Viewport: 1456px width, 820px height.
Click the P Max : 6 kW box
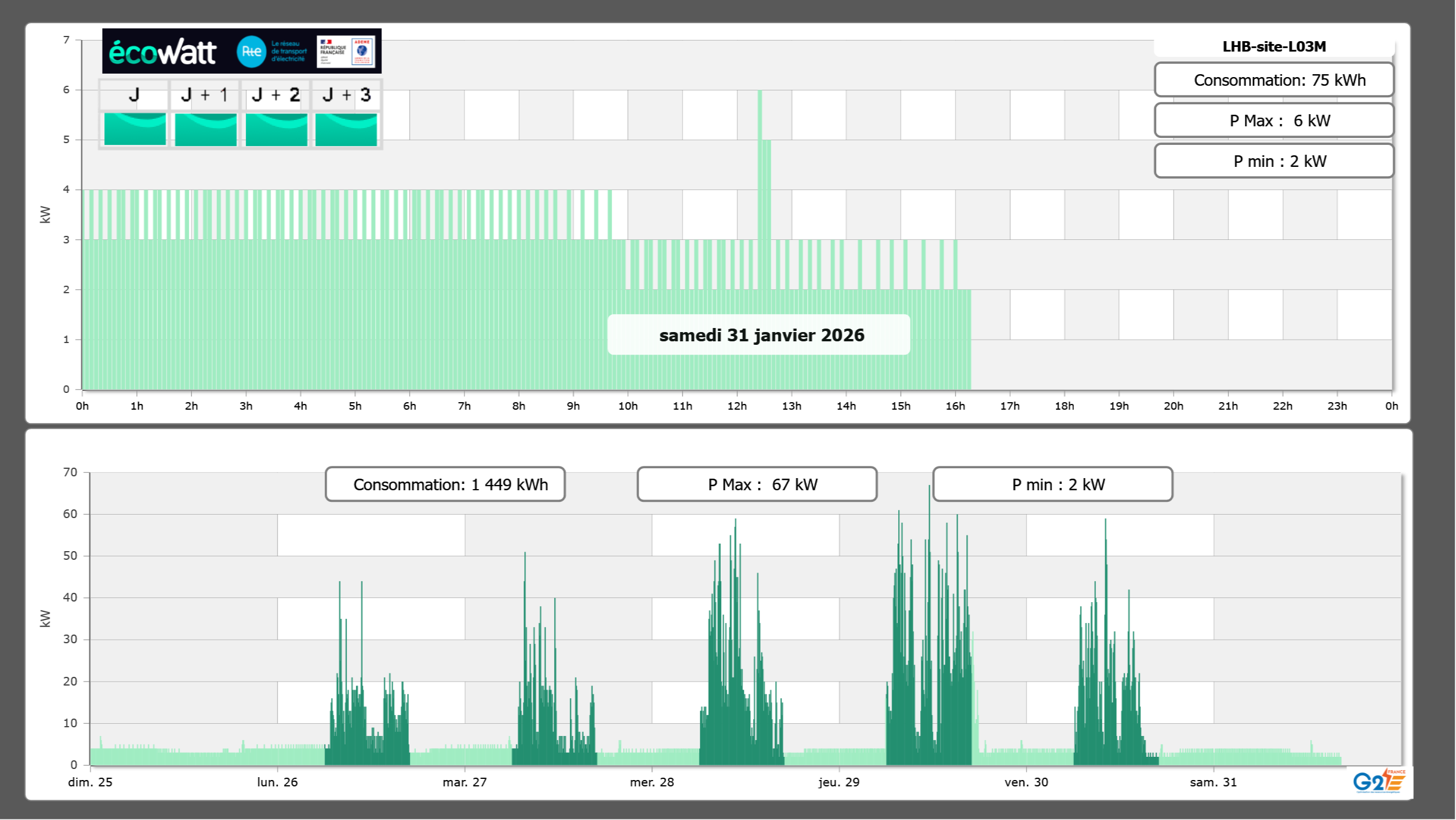click(1274, 121)
